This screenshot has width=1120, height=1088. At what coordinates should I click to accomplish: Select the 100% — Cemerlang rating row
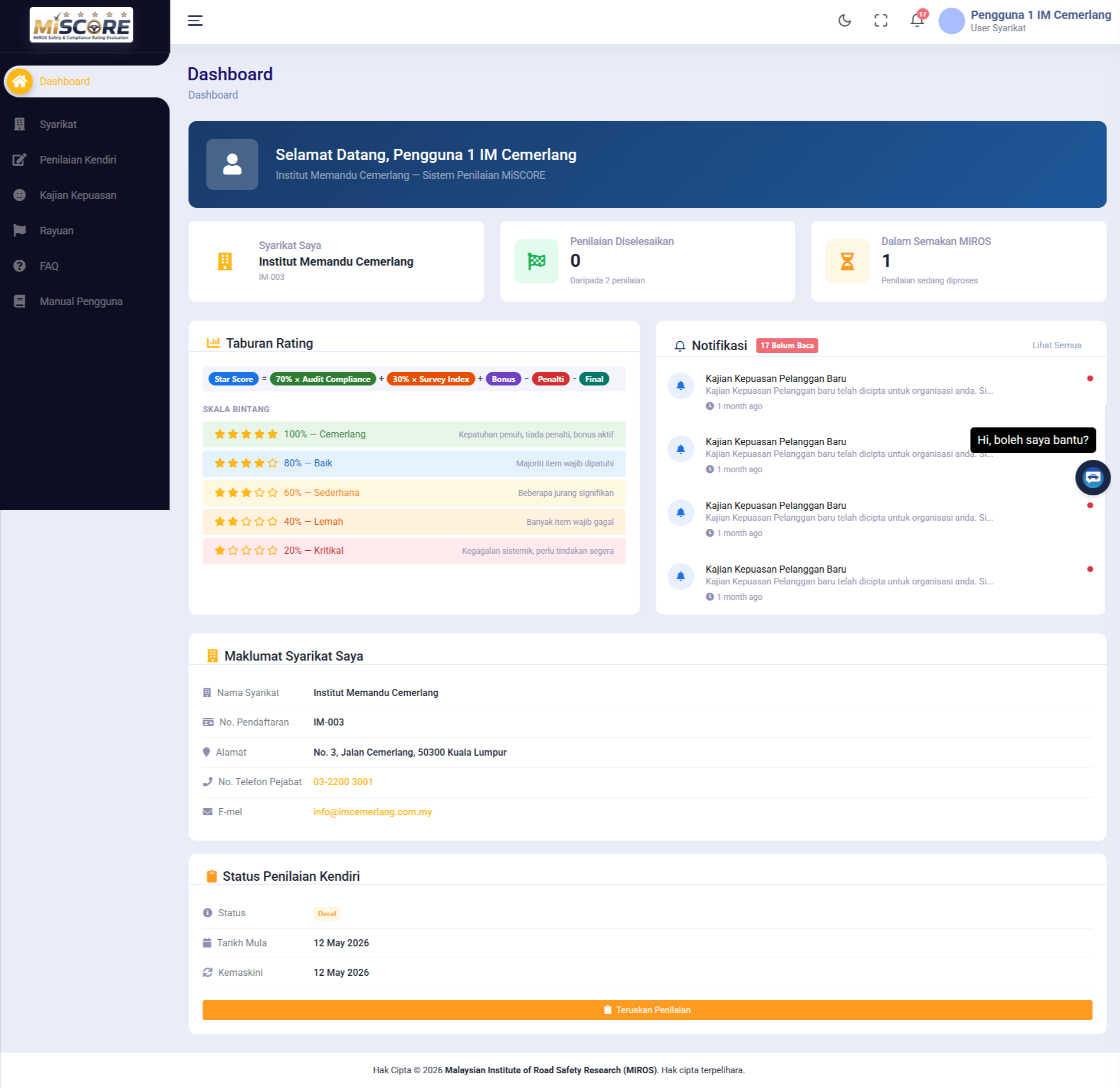414,434
